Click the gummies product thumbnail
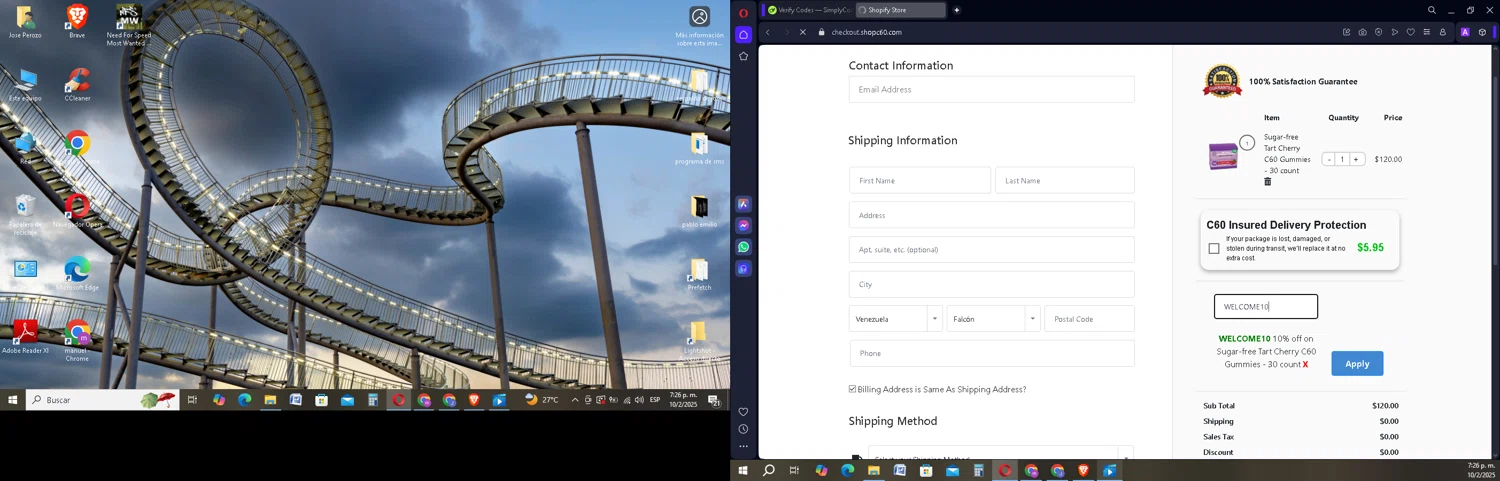 pos(1223,156)
